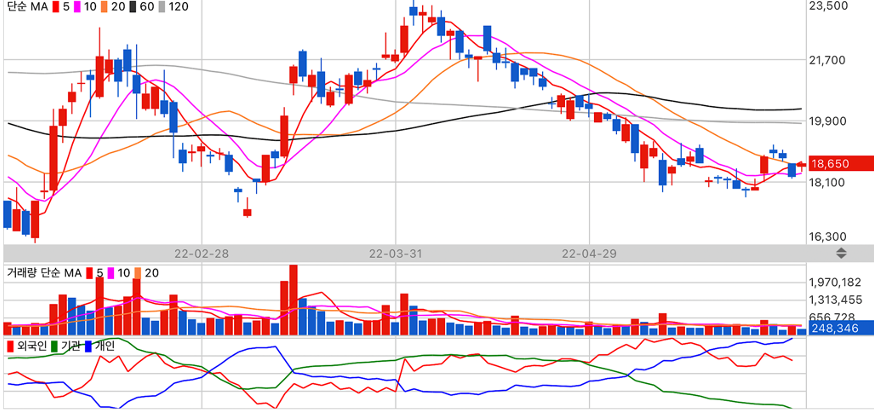874x414 pixels.
Task: Click the black 60-day MA legend swatch
Action: pyautogui.click(x=132, y=7)
